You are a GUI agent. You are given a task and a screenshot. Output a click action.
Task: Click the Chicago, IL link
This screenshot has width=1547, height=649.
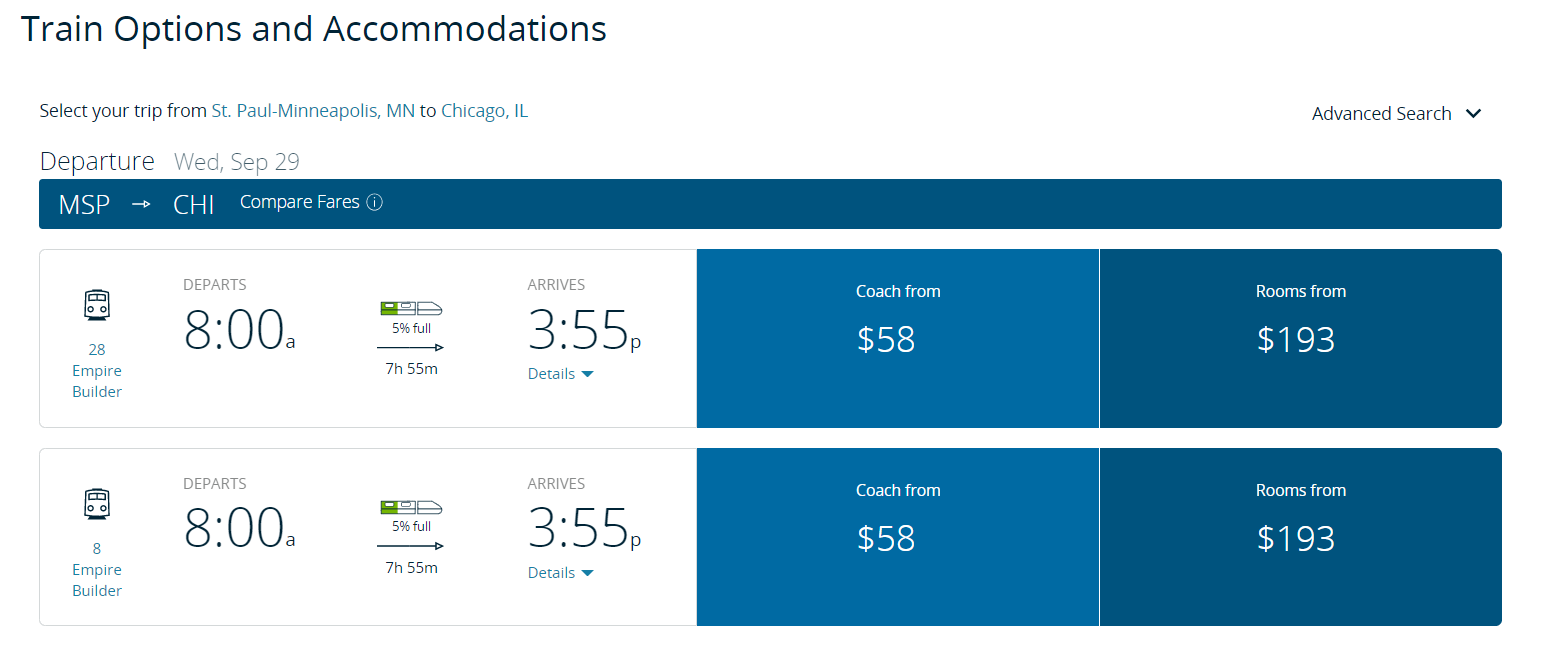tap(484, 110)
